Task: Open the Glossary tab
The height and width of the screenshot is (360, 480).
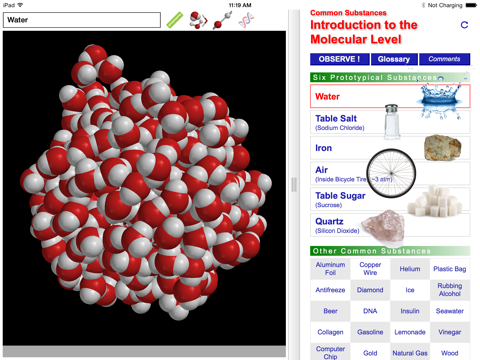Action: click(x=394, y=59)
